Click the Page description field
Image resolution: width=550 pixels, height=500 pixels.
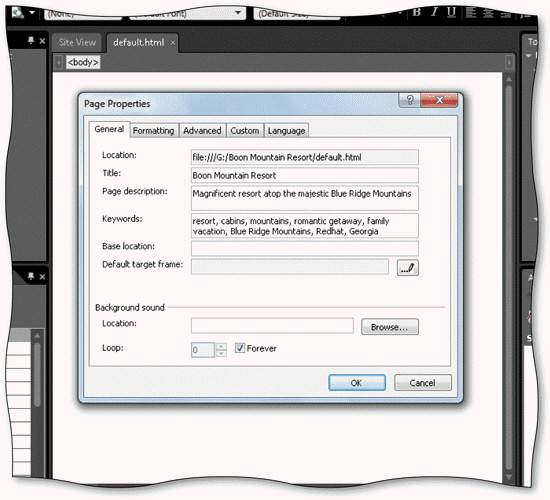(304, 198)
